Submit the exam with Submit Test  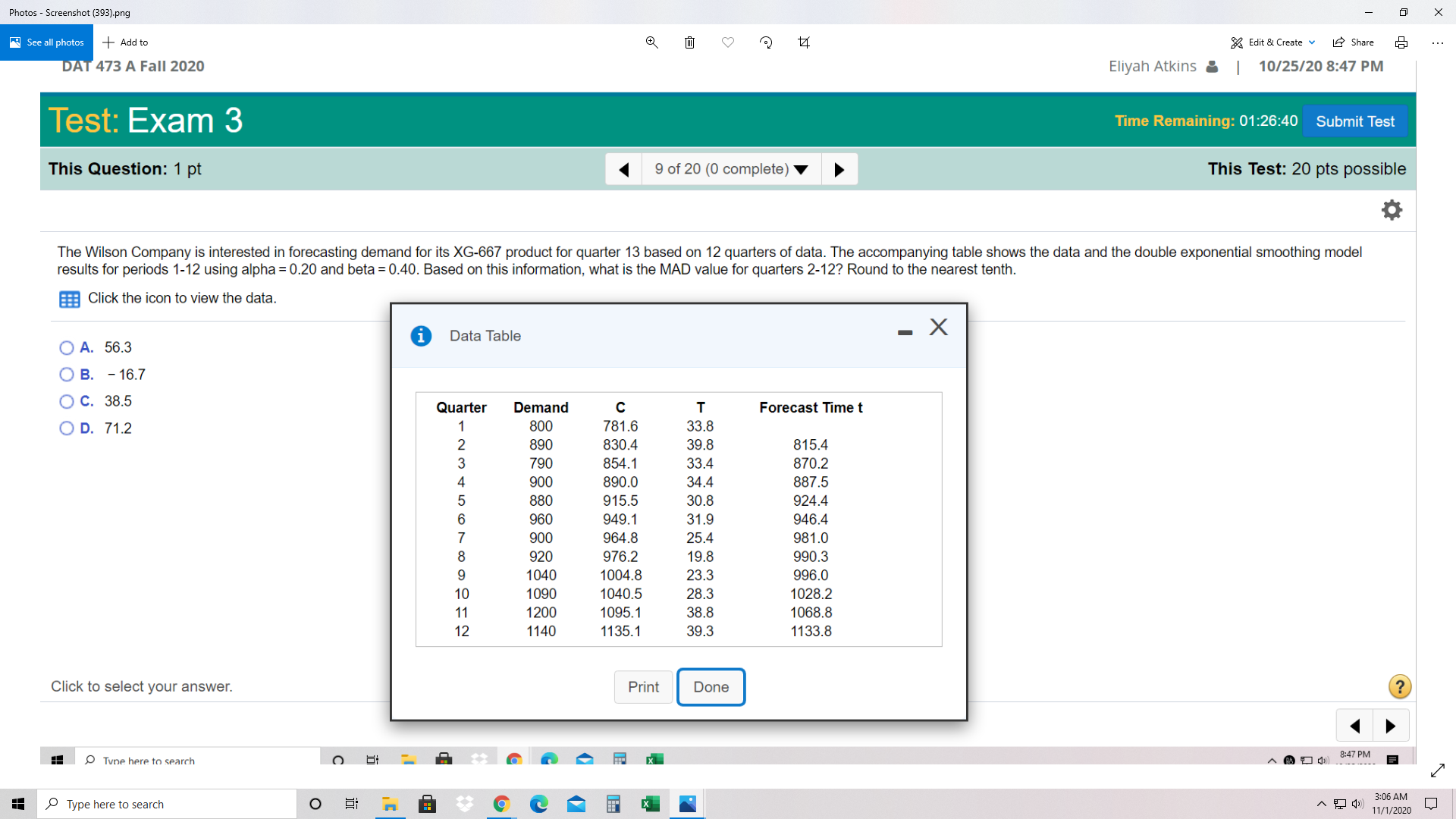1354,121
